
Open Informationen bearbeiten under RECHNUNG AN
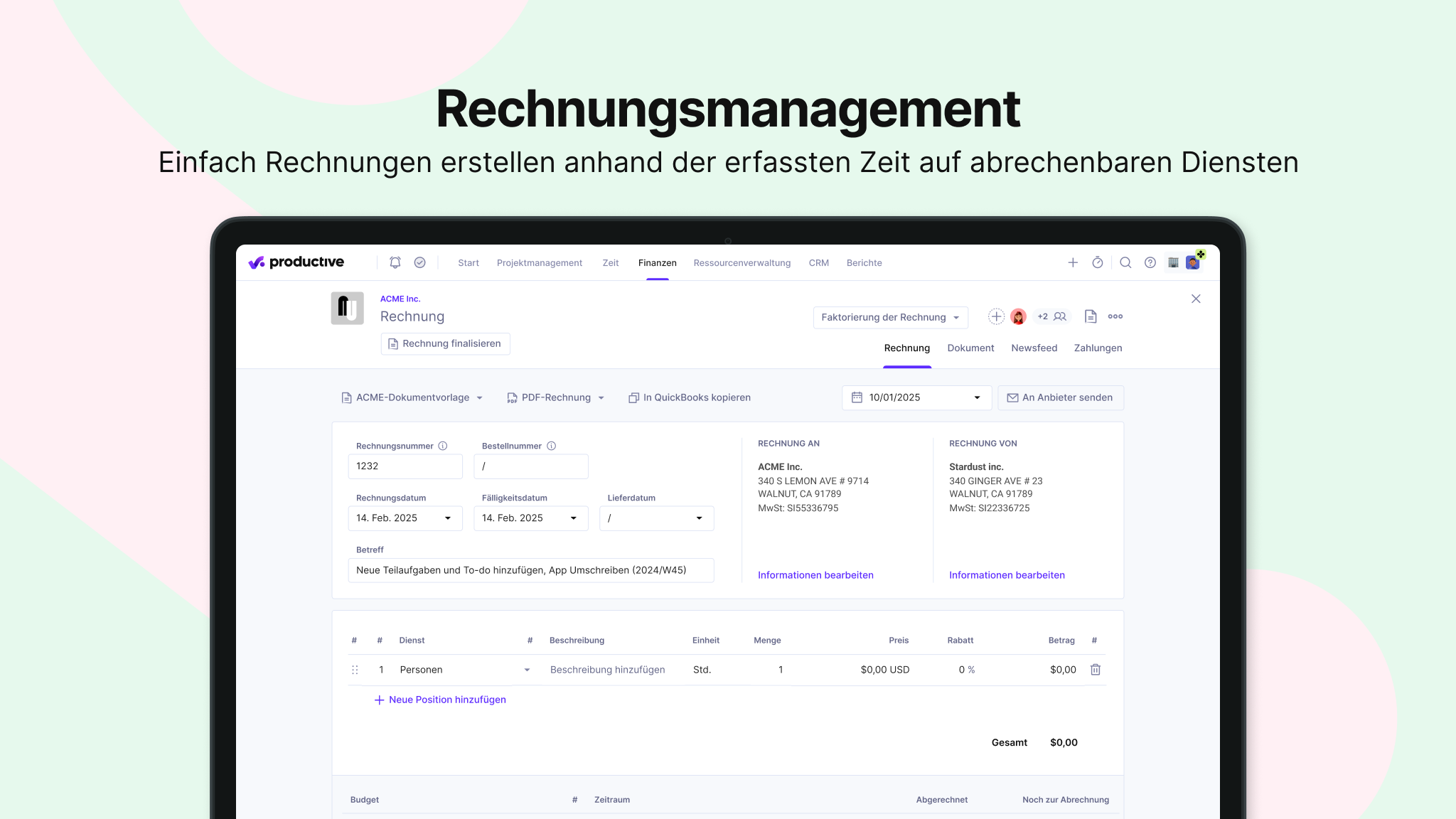click(815, 574)
